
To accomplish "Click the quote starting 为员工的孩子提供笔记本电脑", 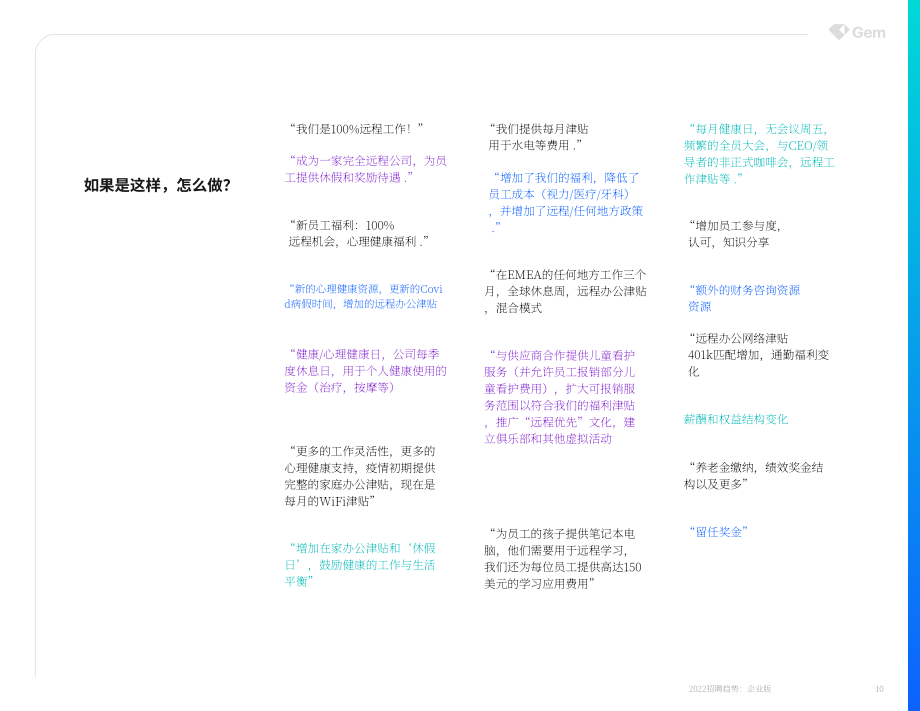I will coord(563,558).
